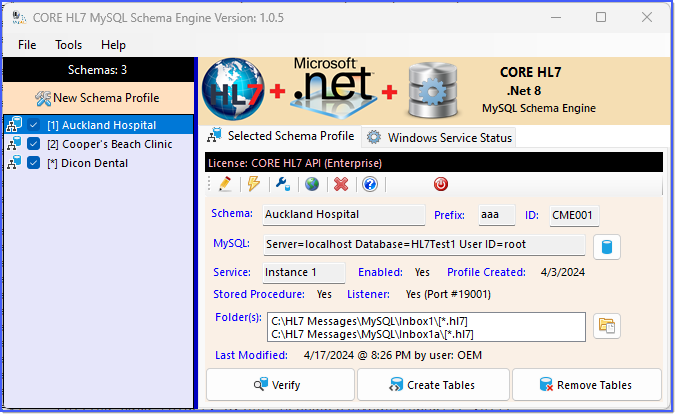Click the Verify button

(x=280, y=385)
